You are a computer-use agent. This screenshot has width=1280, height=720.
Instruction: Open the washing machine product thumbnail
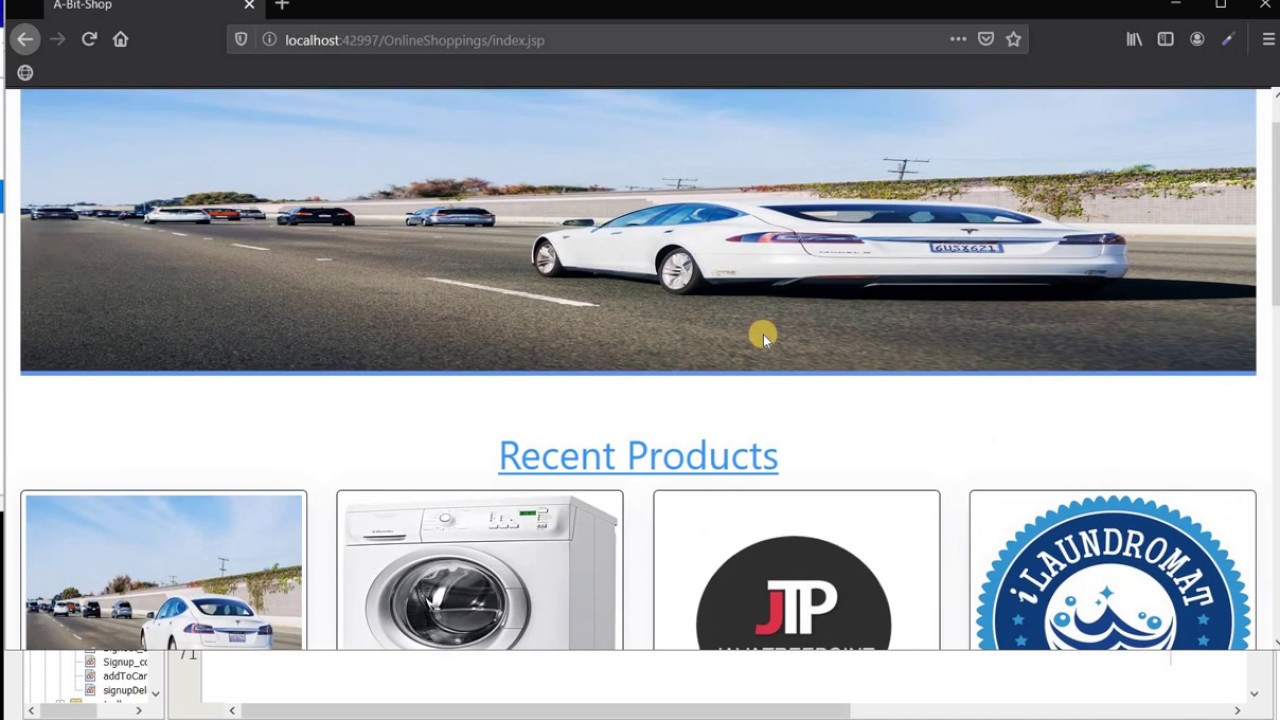coord(480,571)
